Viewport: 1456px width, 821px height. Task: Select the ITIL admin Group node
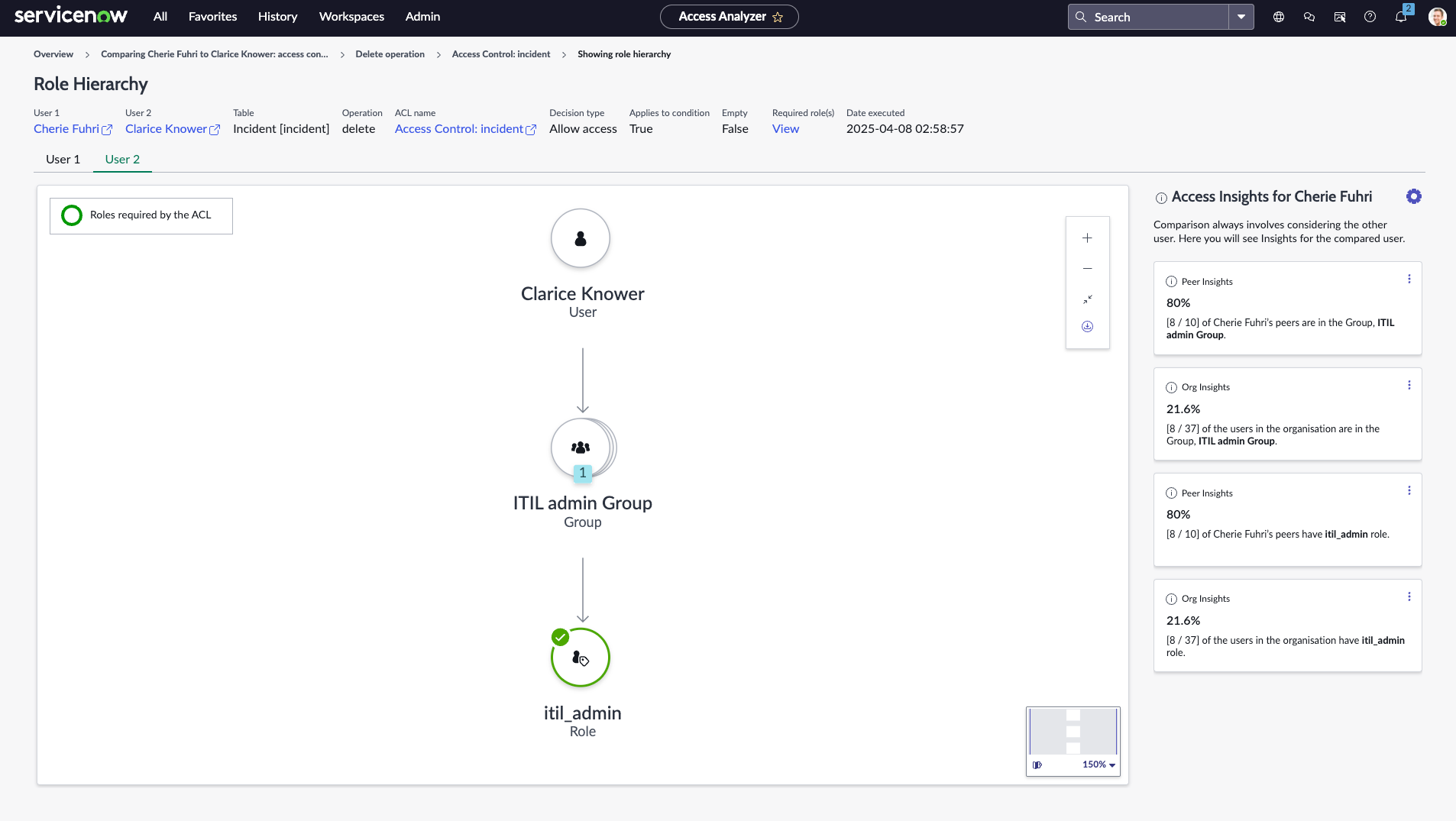point(581,448)
